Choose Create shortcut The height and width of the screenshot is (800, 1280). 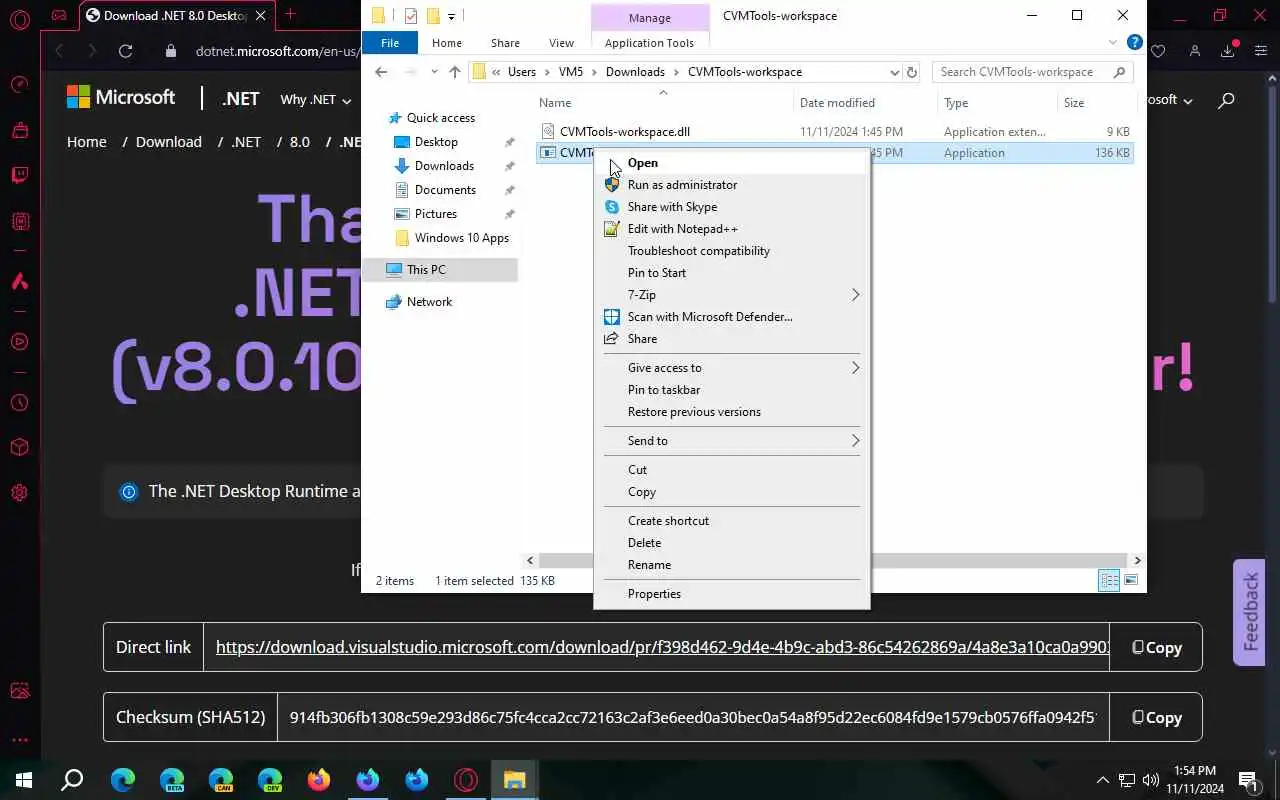(732, 521)
